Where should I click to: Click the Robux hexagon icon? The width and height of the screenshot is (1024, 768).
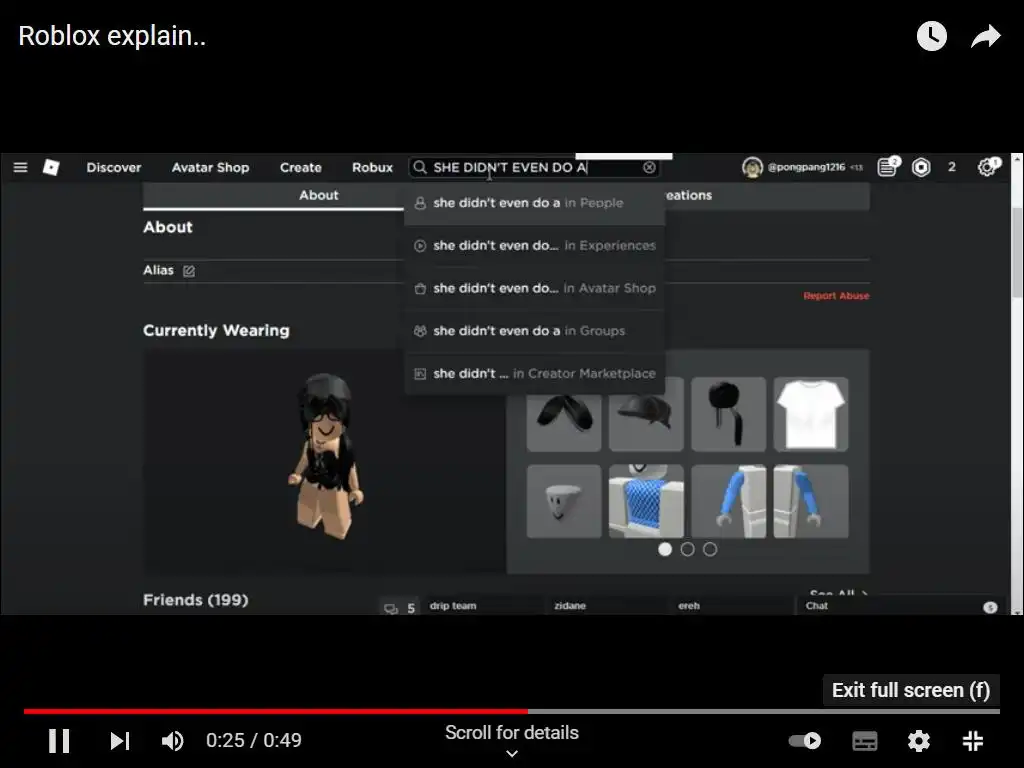(x=921, y=167)
